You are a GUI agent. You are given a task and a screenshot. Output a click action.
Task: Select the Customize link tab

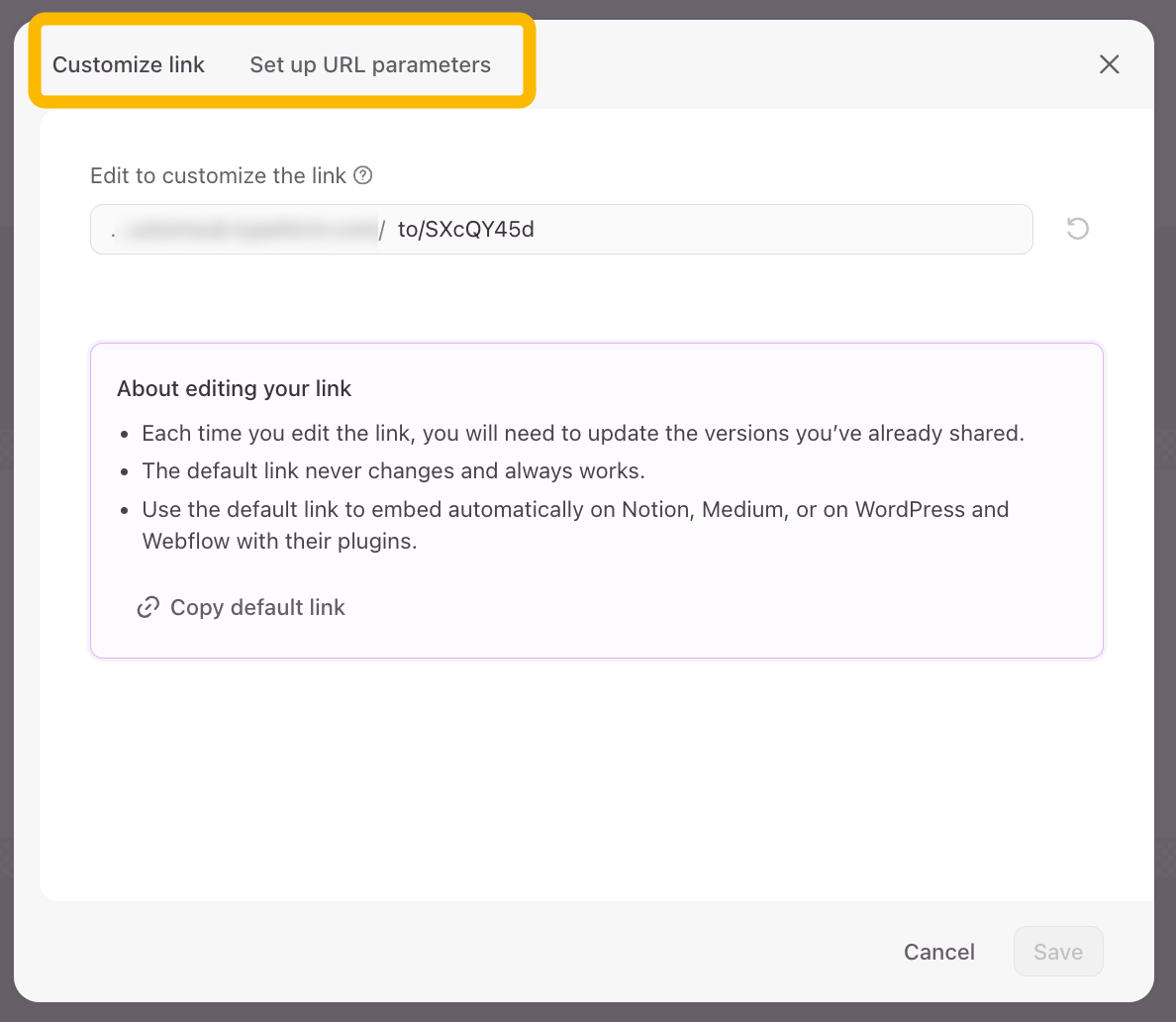(x=129, y=65)
